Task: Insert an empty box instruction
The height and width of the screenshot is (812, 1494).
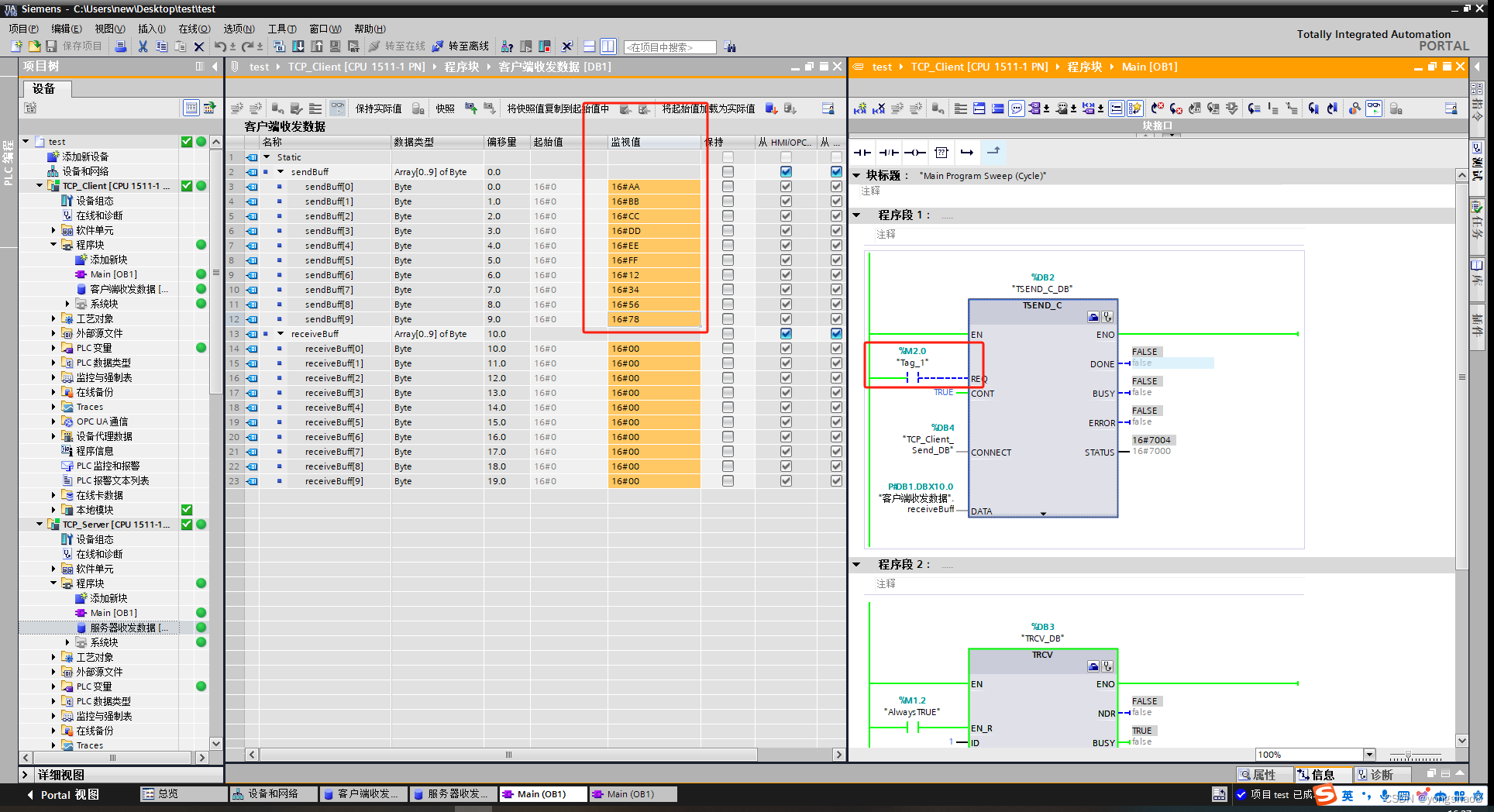Action: [x=941, y=153]
